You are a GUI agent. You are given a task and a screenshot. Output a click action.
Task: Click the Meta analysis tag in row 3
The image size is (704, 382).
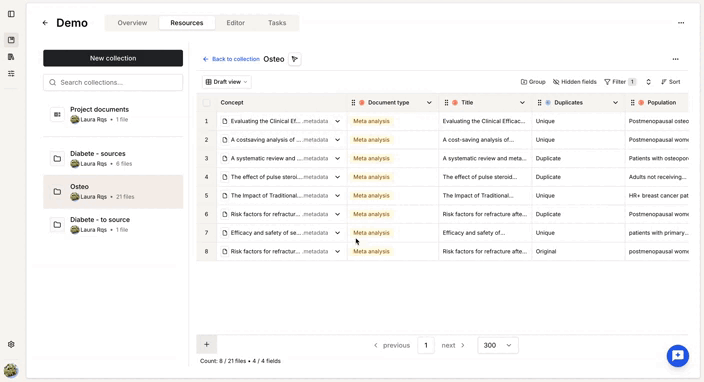(x=371, y=158)
